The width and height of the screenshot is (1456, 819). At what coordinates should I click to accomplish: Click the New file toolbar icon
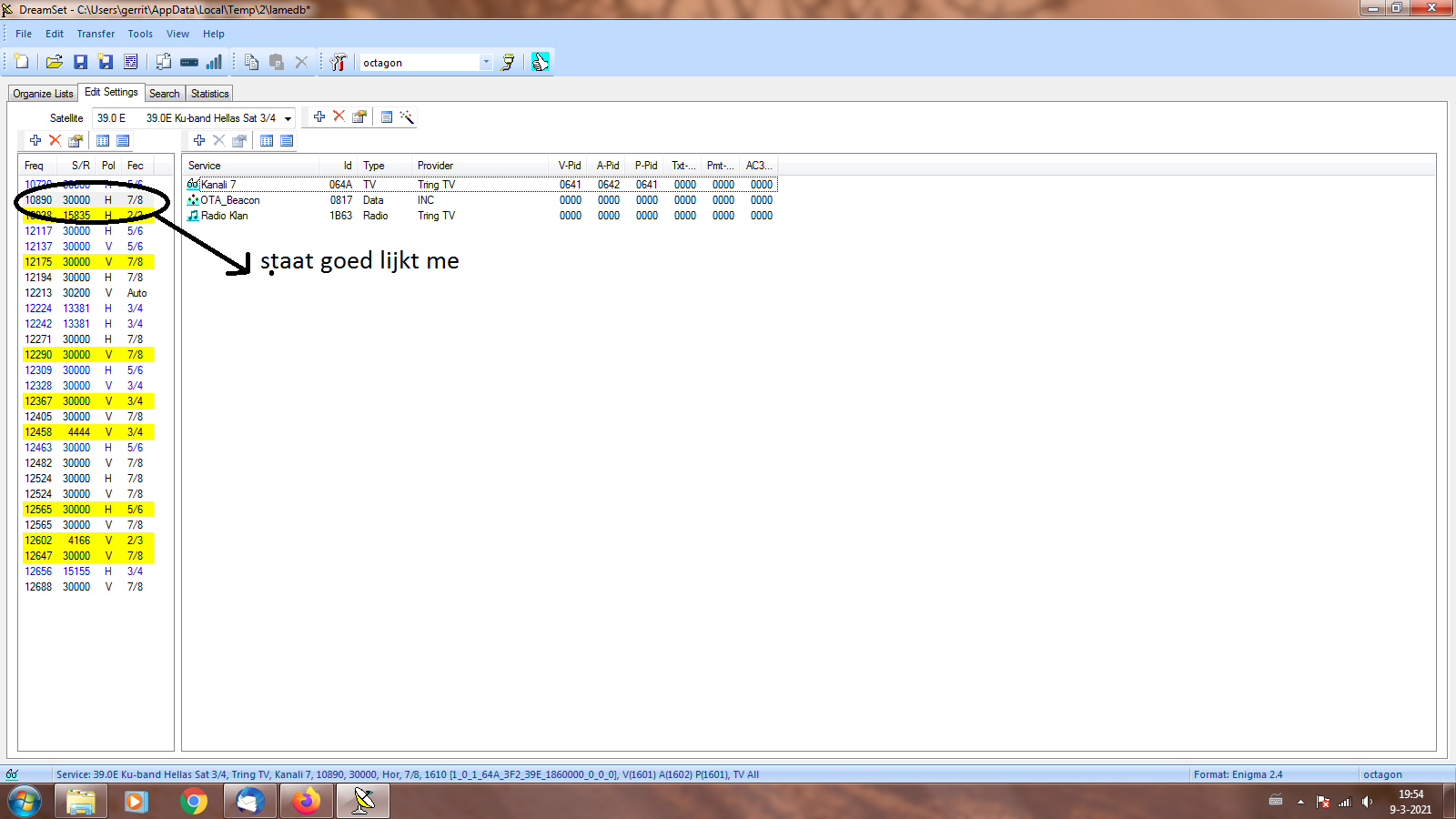21,62
